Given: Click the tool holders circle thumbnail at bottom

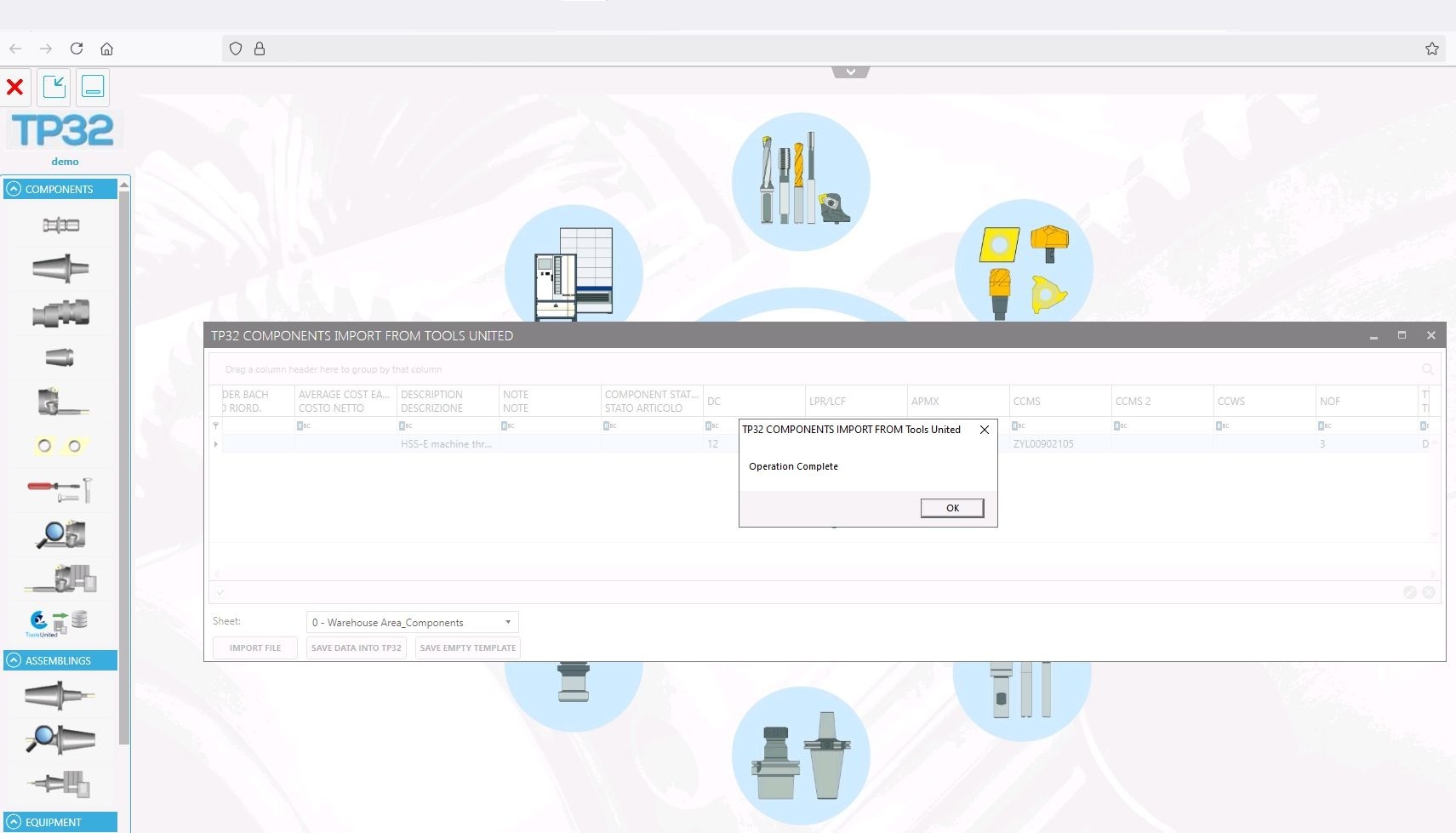Looking at the screenshot, I should 801,756.
